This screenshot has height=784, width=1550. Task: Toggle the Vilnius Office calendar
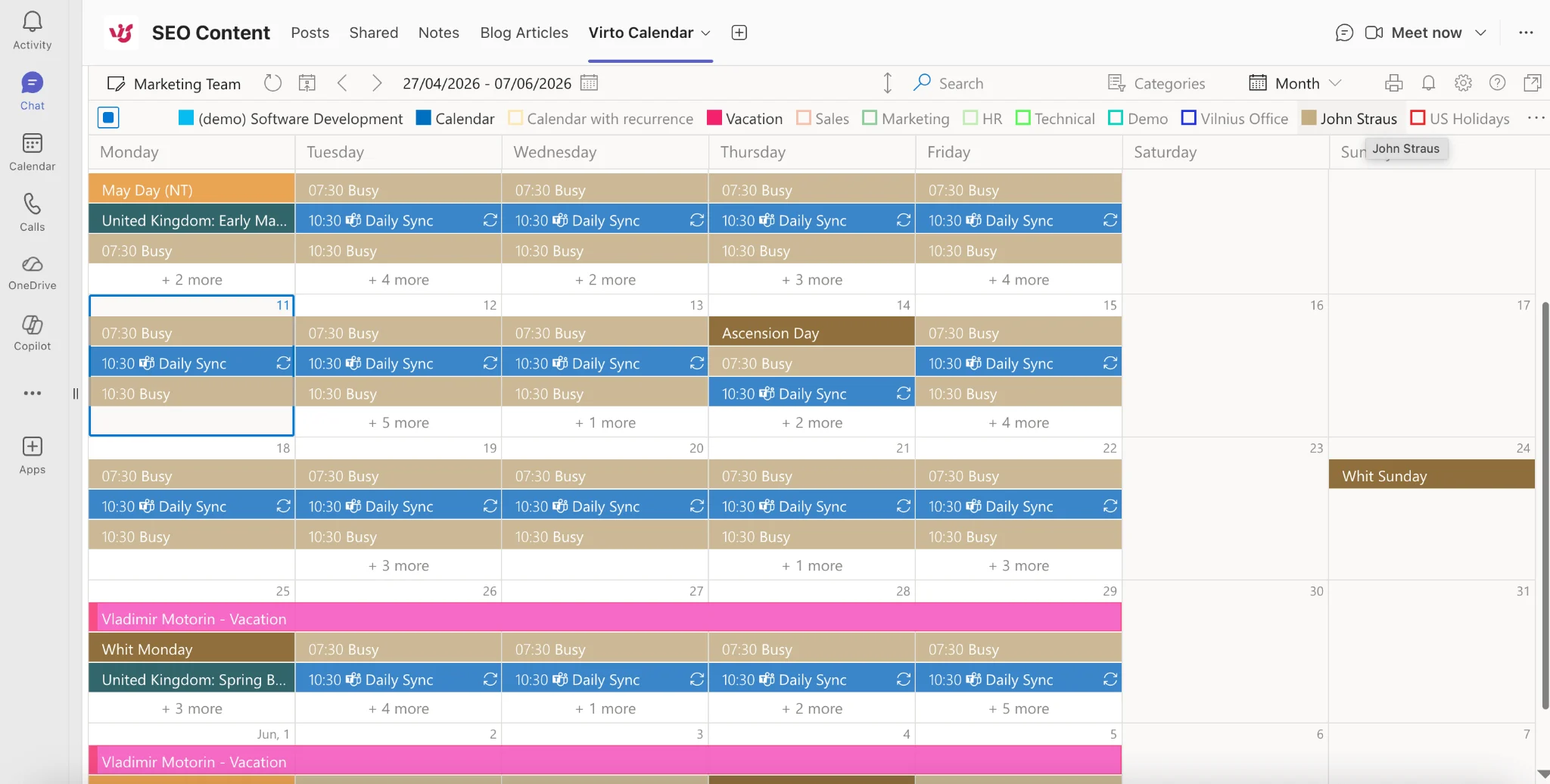pyautogui.click(x=1234, y=119)
